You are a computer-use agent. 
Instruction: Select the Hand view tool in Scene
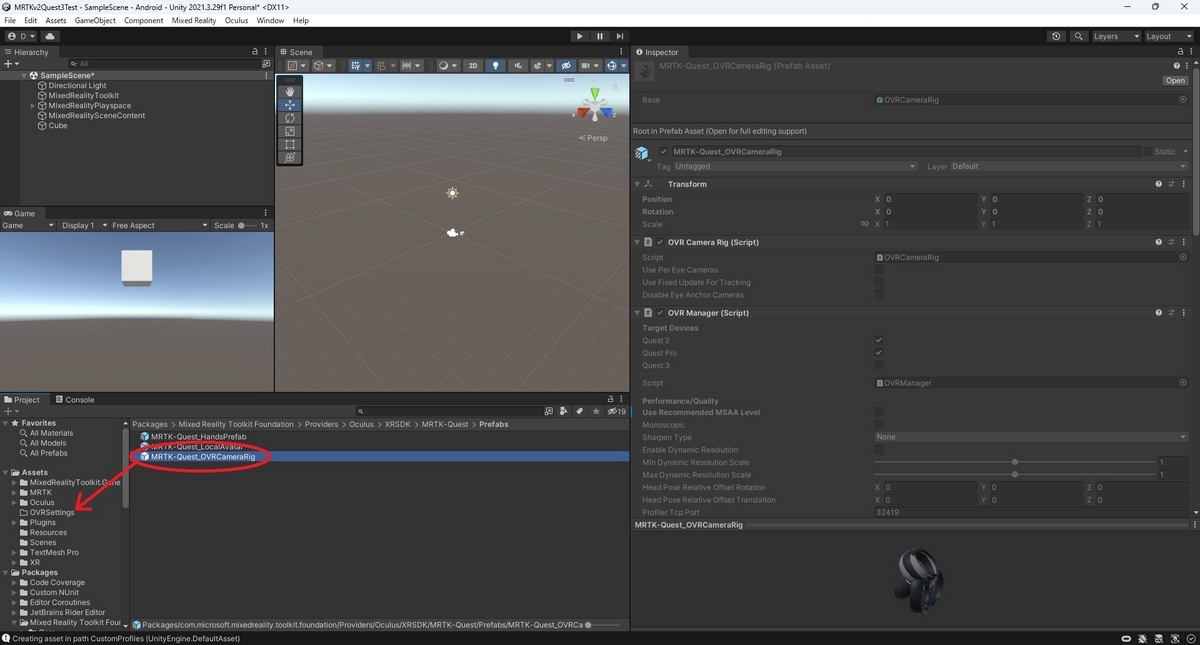[290, 92]
